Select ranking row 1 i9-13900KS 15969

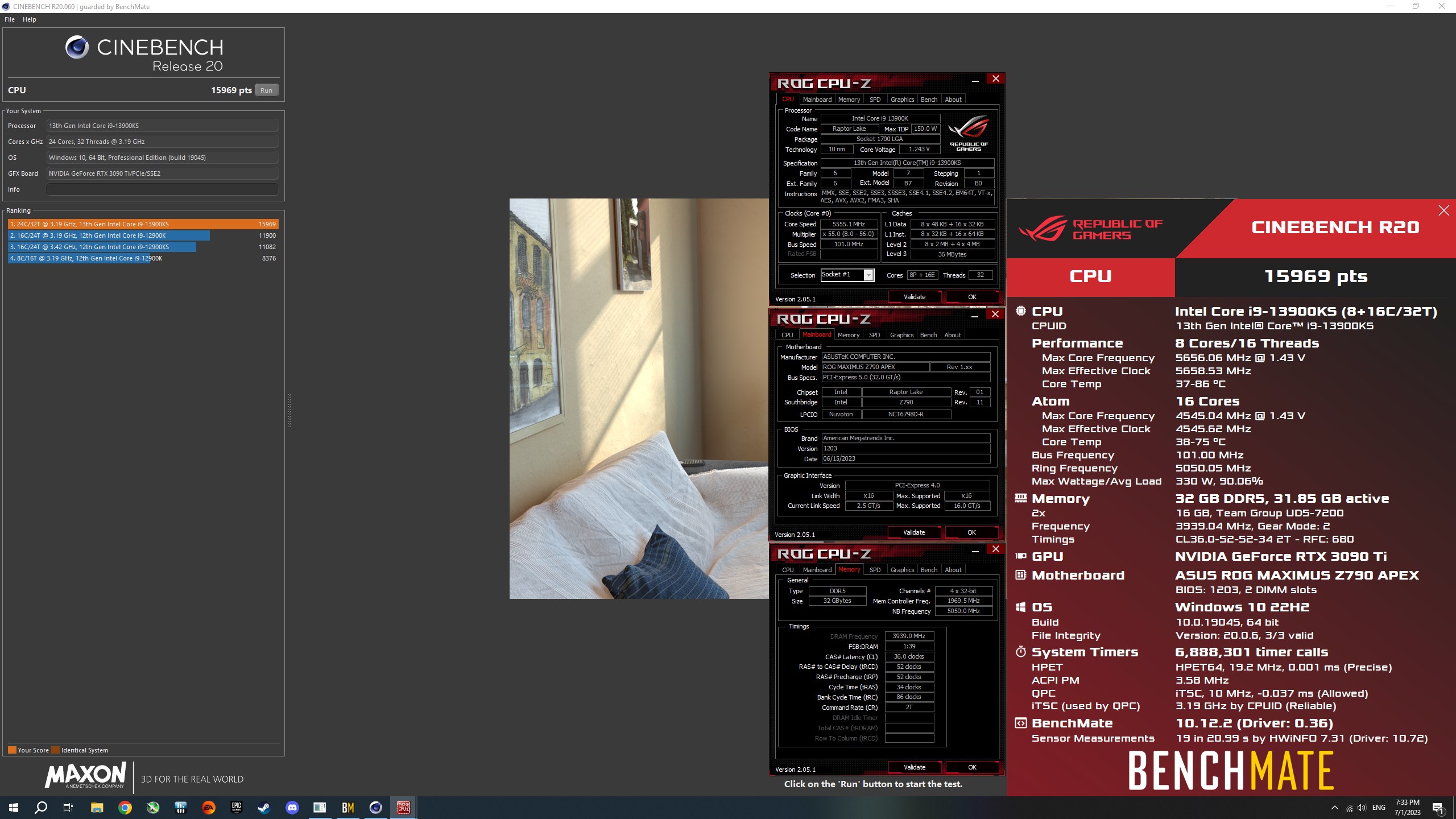click(143, 224)
